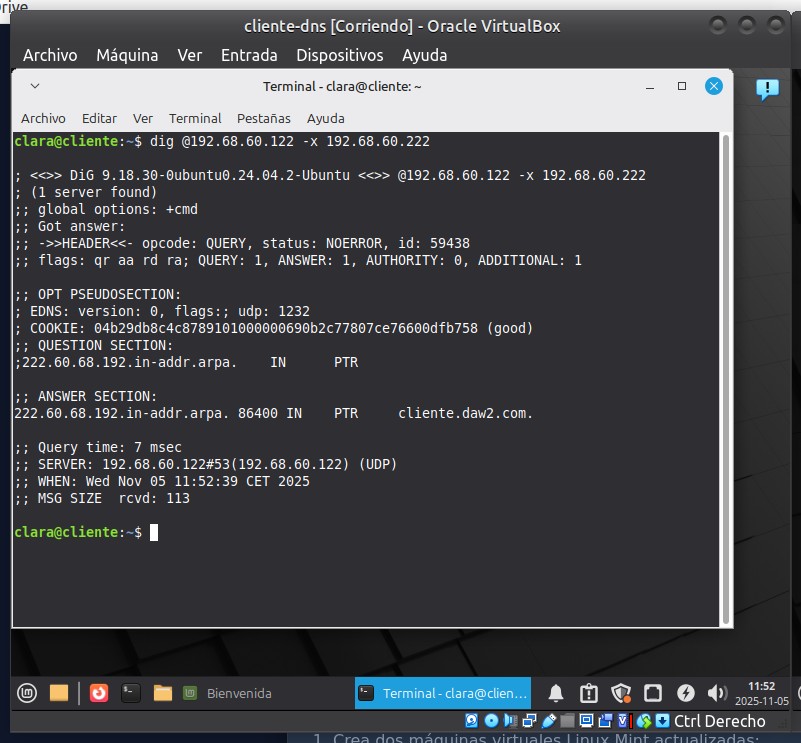The image size is (801, 743).
Task: Open the notifications bell in the tray
Action: click(x=556, y=693)
